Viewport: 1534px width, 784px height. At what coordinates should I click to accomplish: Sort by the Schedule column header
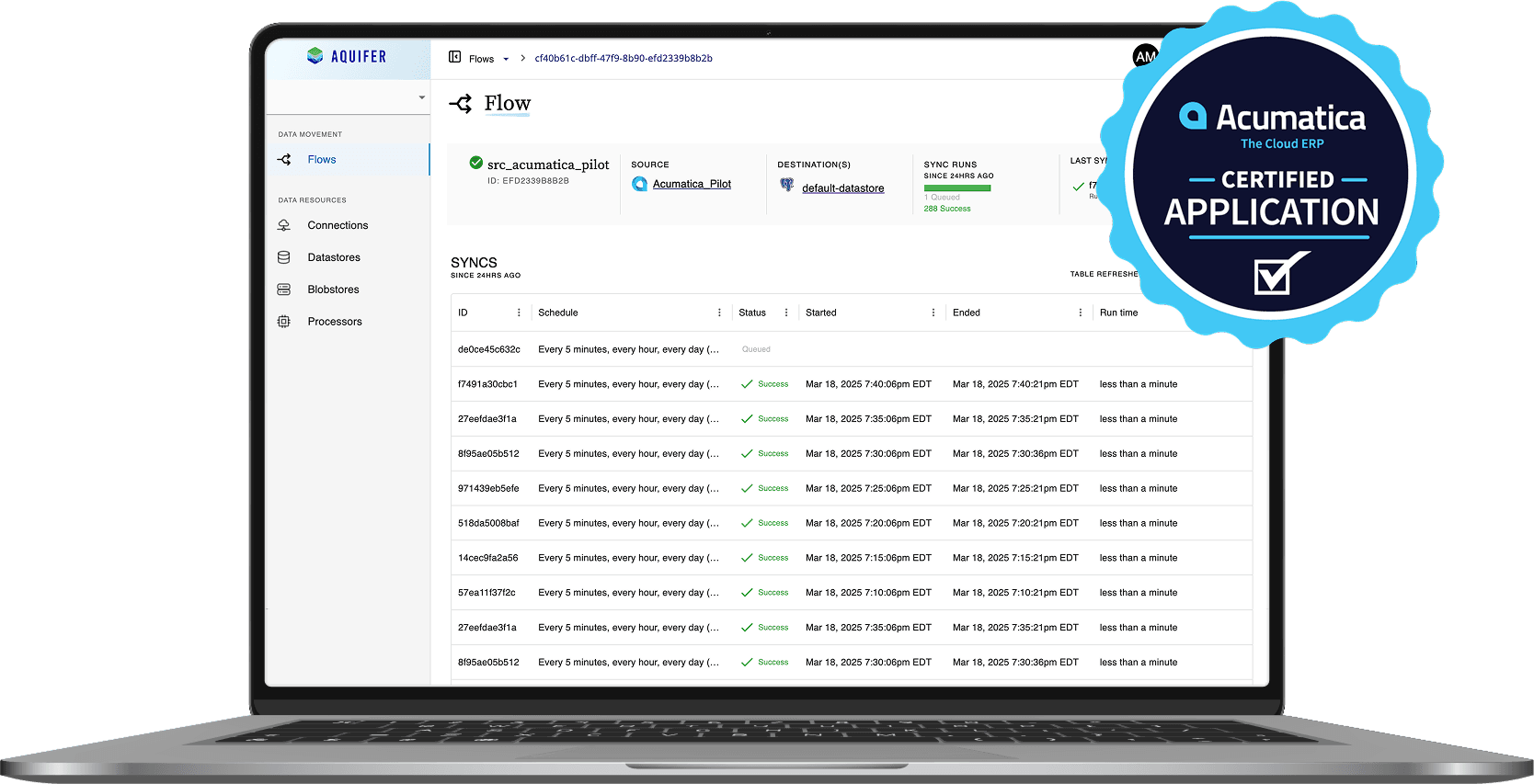558,312
